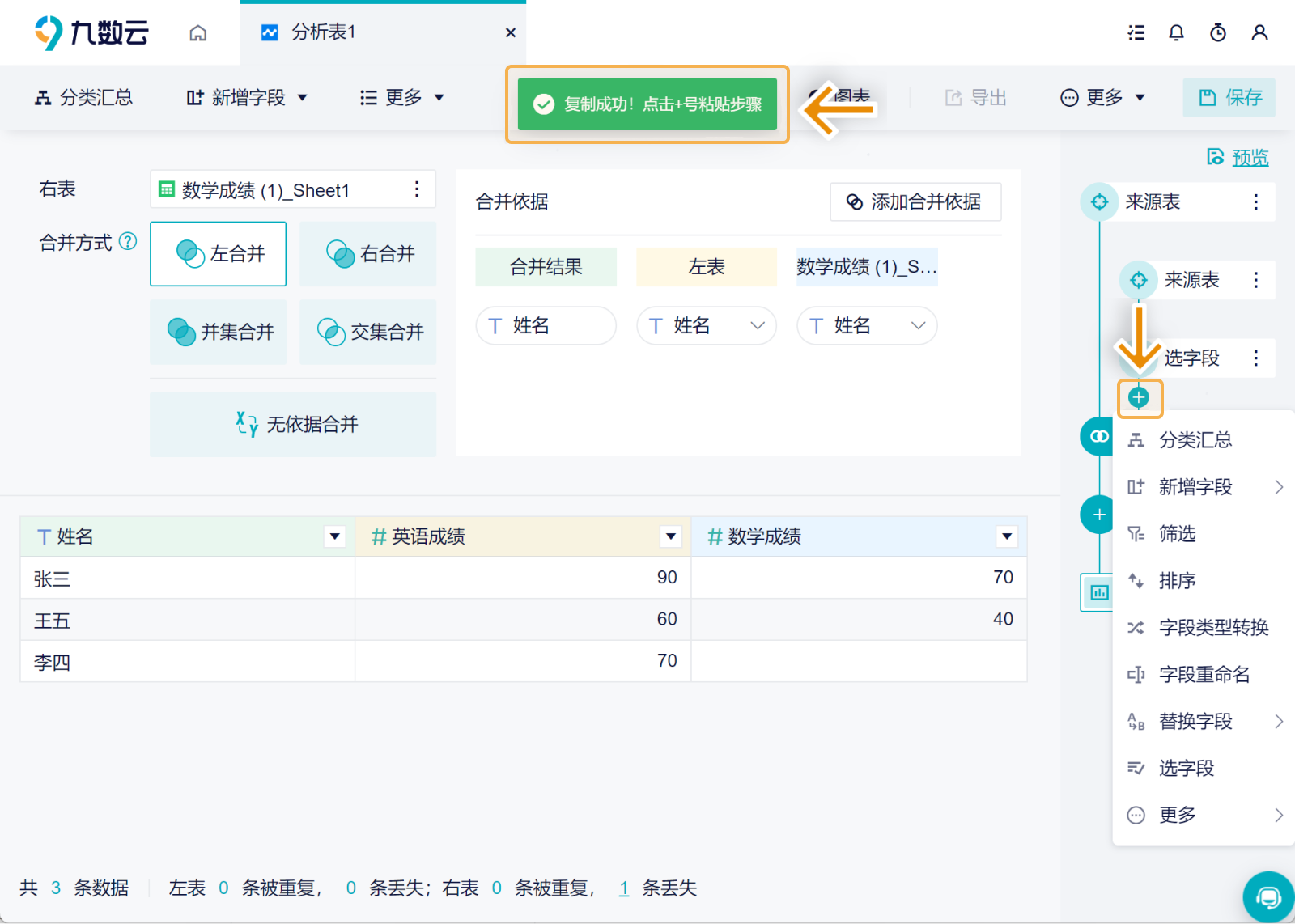
Task: Open filter dropdown on 英语成绩 column header
Action: (670, 536)
